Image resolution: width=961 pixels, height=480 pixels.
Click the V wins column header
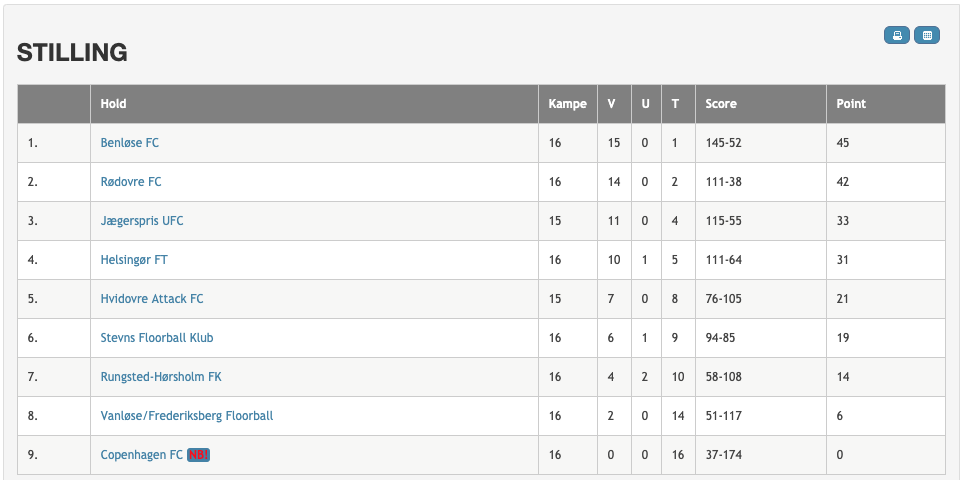tap(611, 104)
